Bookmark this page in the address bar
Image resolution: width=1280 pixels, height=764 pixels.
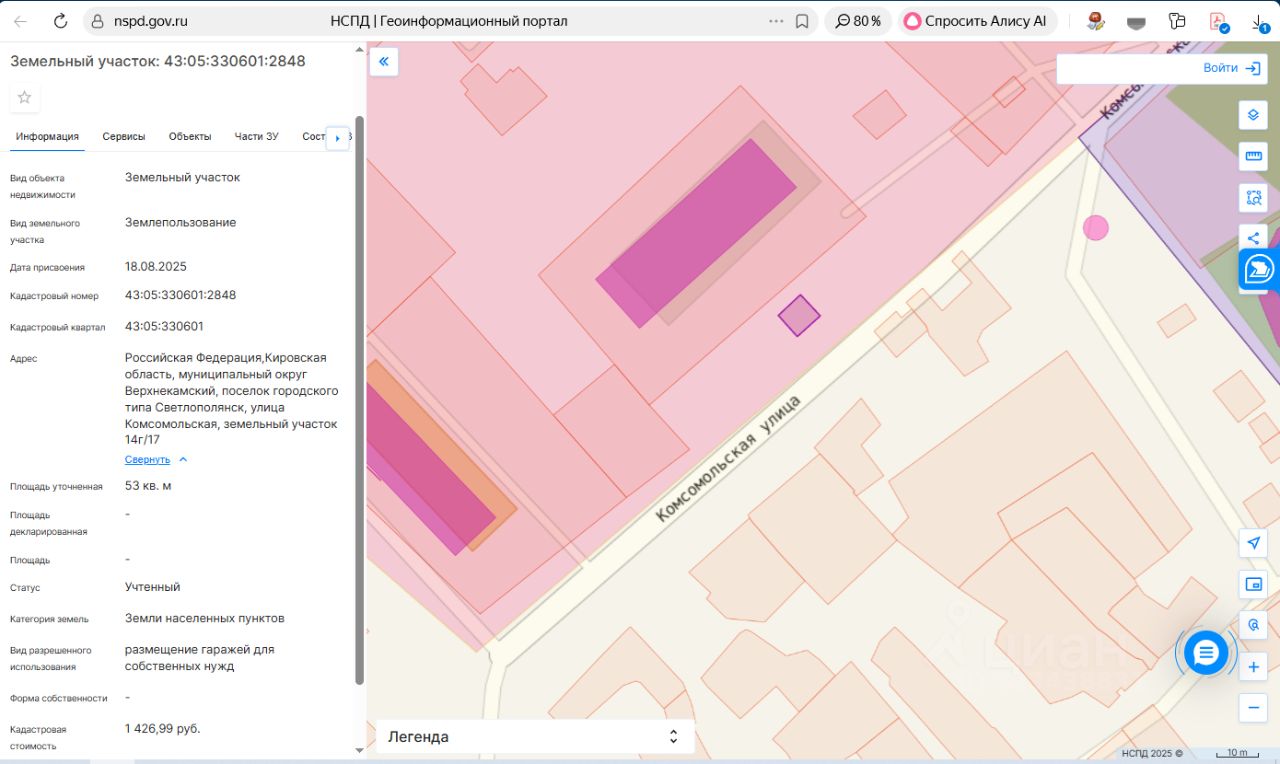point(802,21)
